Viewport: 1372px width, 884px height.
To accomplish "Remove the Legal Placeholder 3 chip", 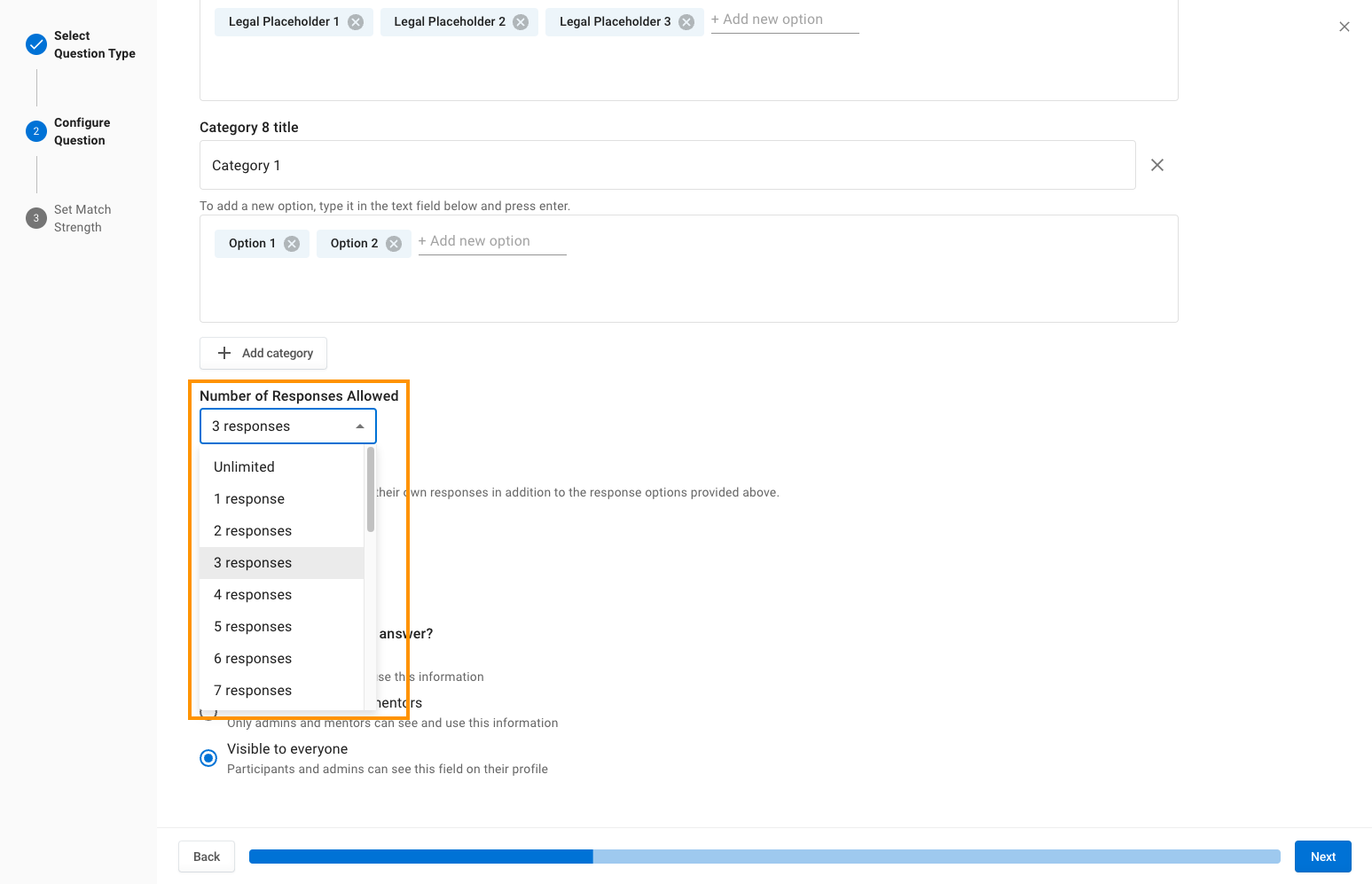I will (x=686, y=22).
